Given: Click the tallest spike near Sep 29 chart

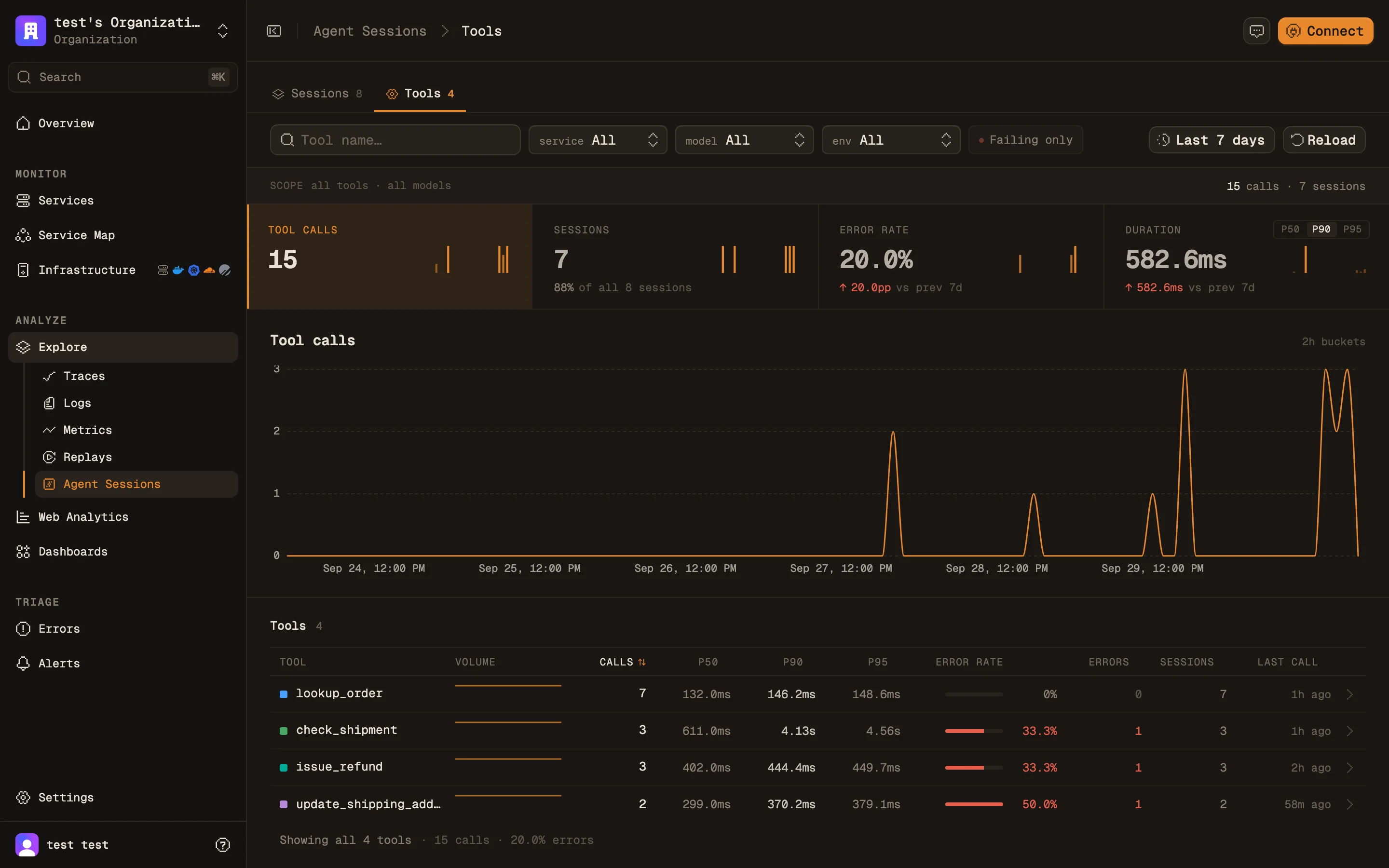Looking at the screenshot, I should coord(1185,462).
